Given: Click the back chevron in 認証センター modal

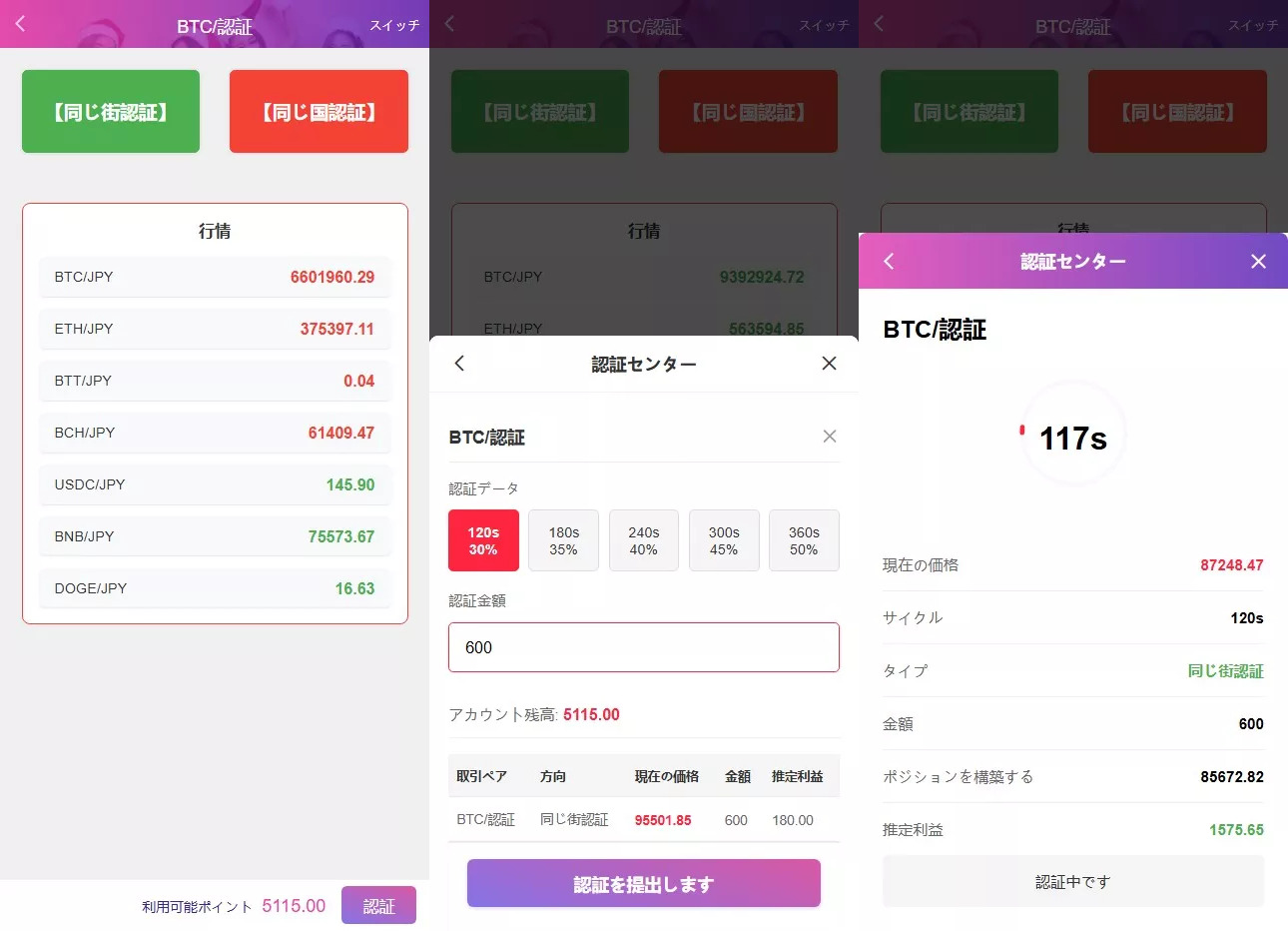Looking at the screenshot, I should [459, 364].
